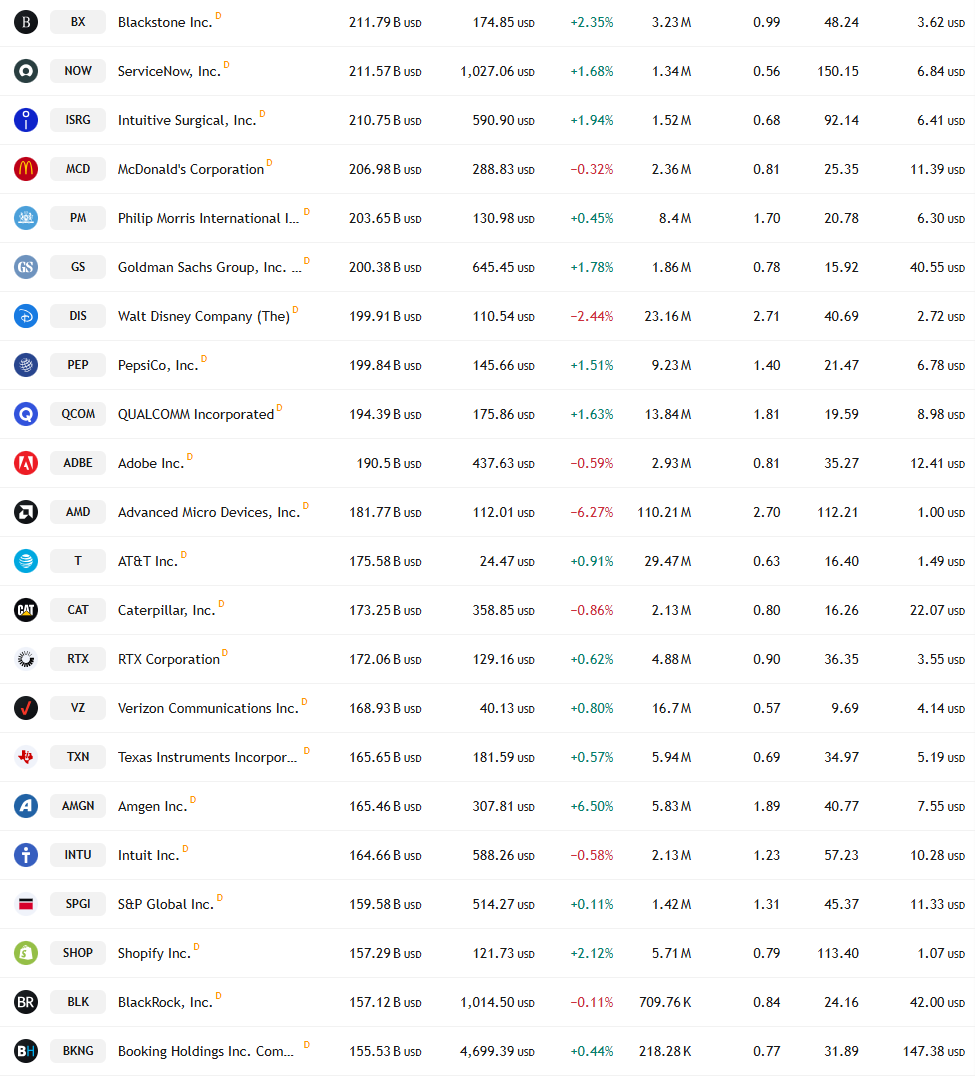The image size is (975, 1076).
Task: Click the Adobe red logo icon
Action: click(x=26, y=463)
